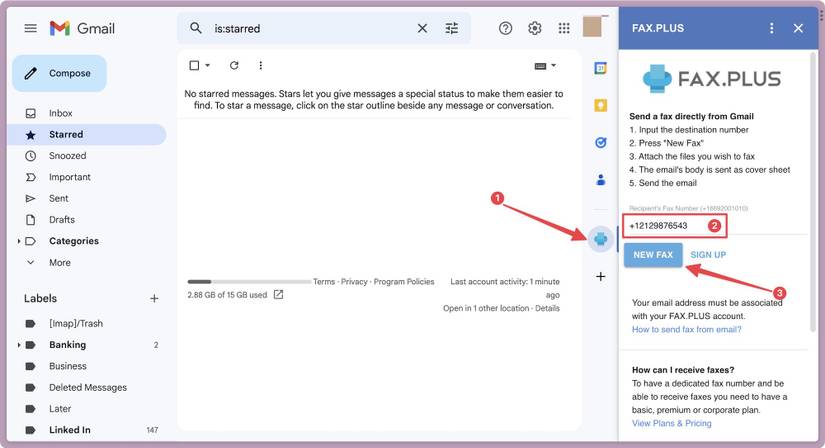
Task: Expand the Banking label
Action: pyautogui.click(x=19, y=345)
